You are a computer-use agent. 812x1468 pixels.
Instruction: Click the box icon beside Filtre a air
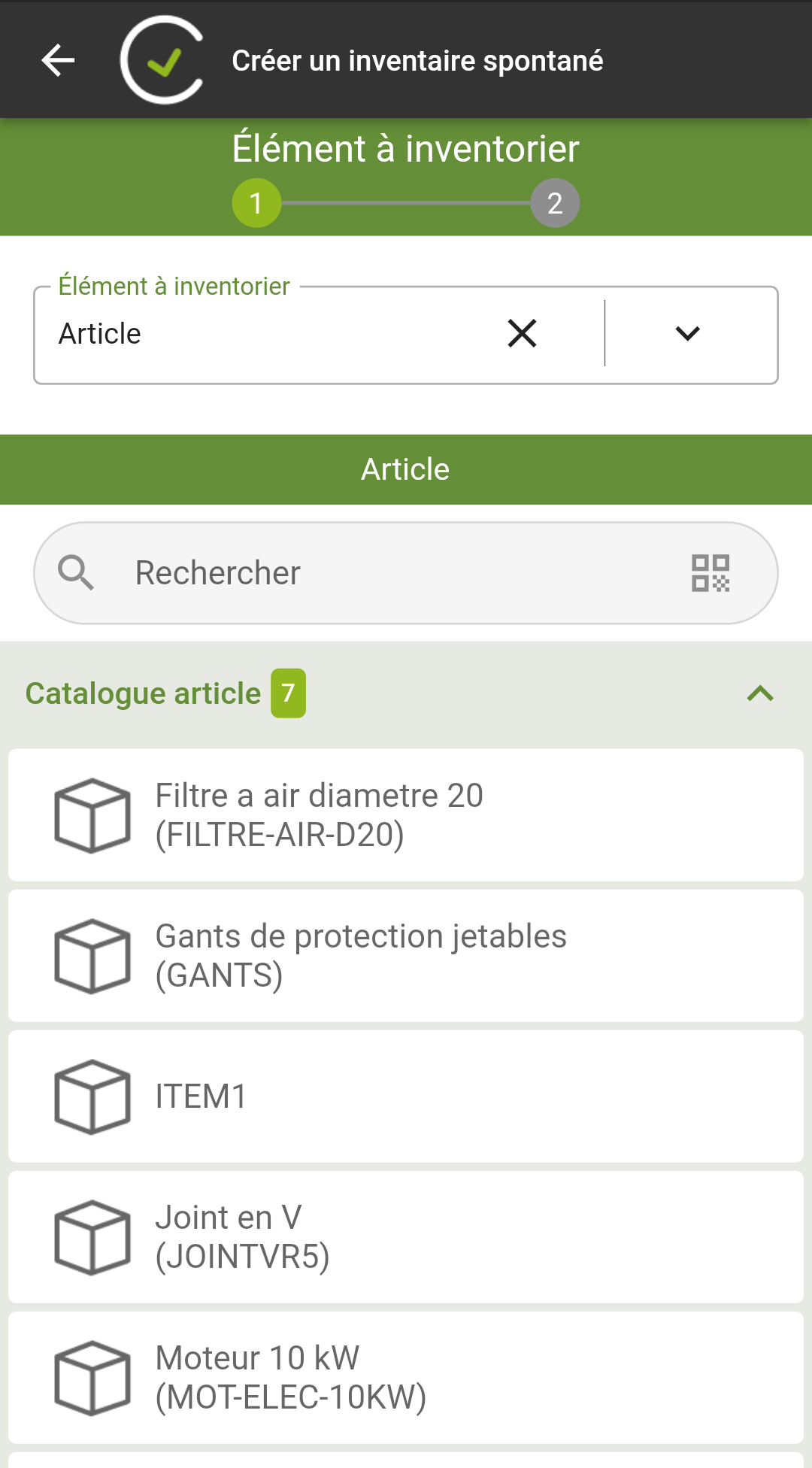[92, 815]
